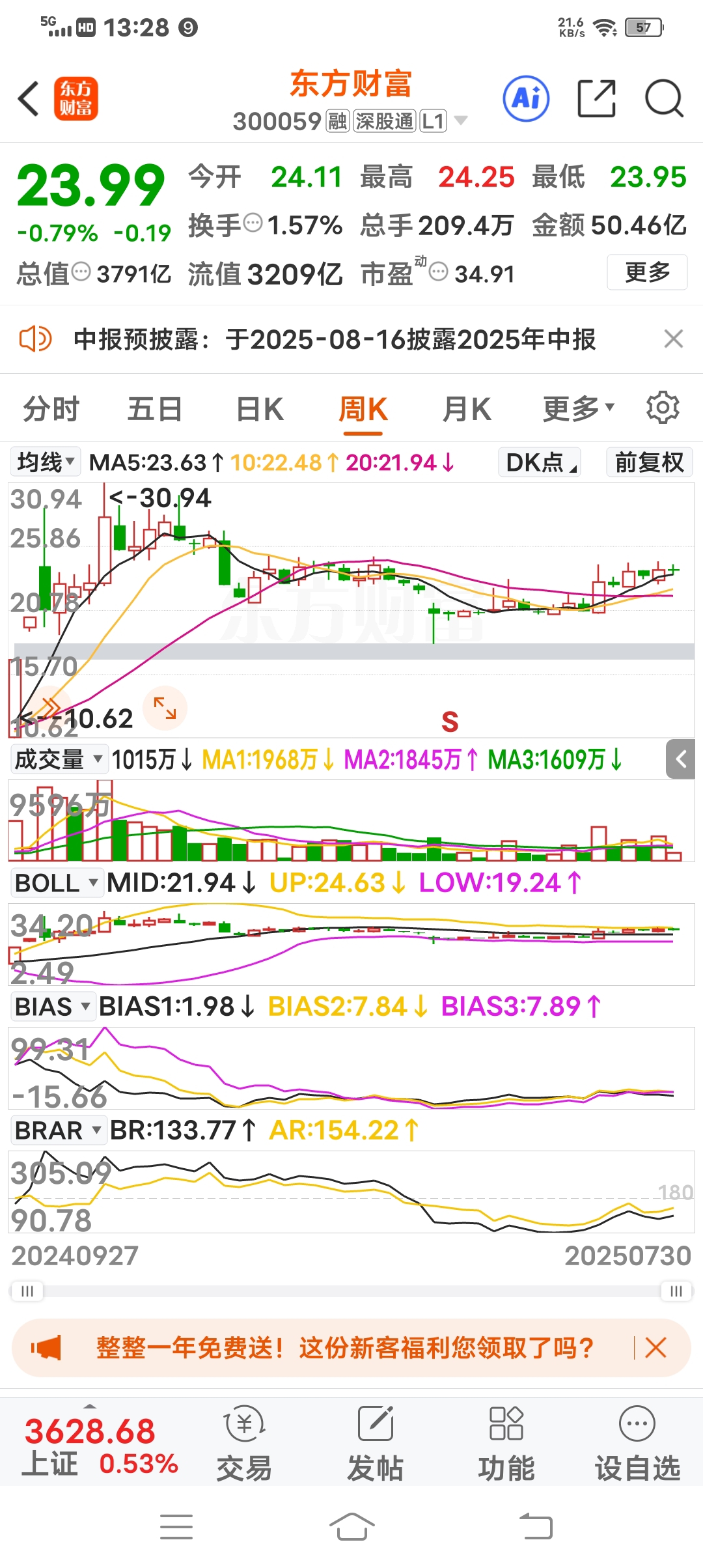Tap the BRAR indicator chart
Viewport: 703px width, 1568px height.
point(351,1192)
